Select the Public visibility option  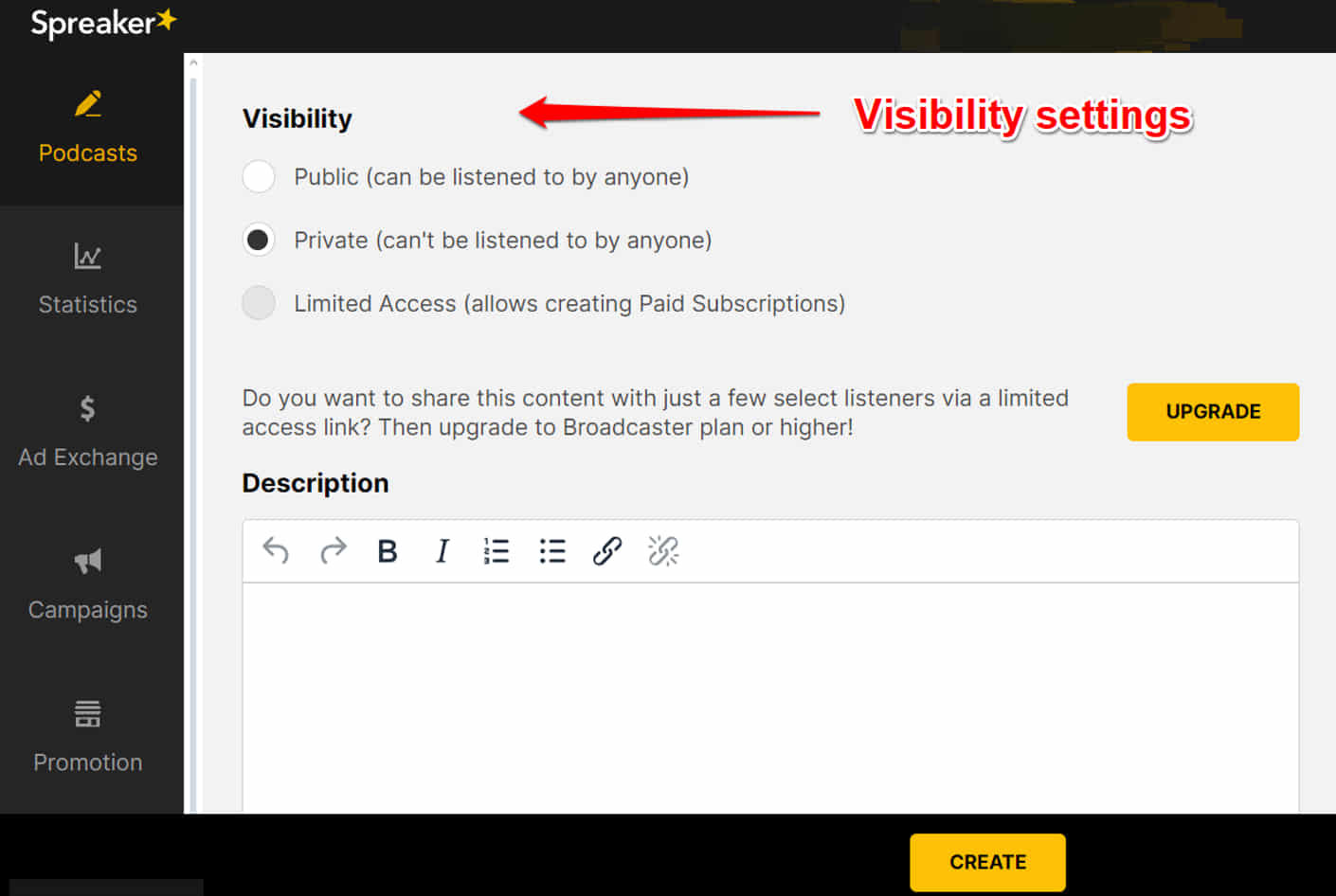[259, 176]
